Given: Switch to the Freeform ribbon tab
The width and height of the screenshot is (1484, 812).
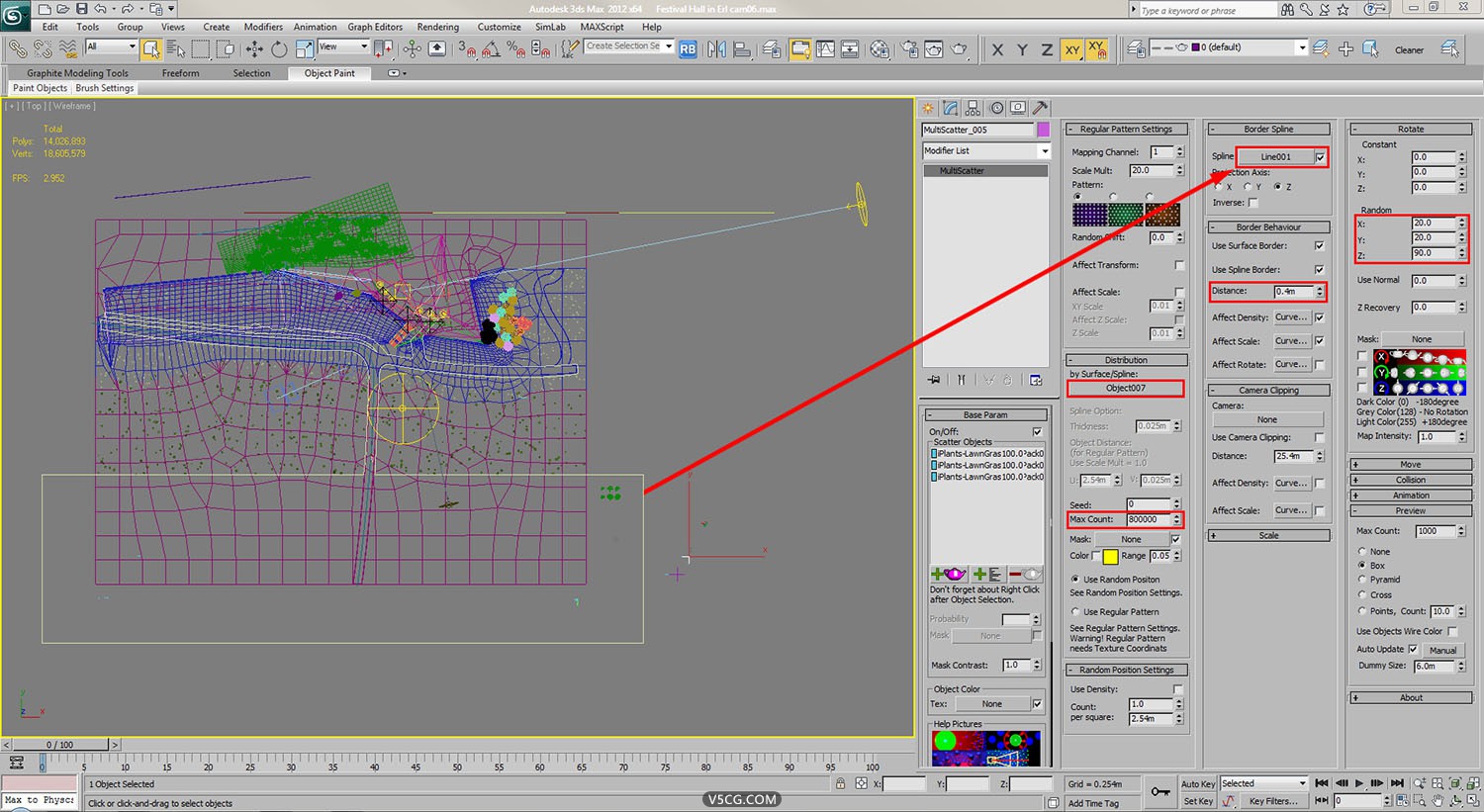Looking at the screenshot, I should tap(180, 73).
